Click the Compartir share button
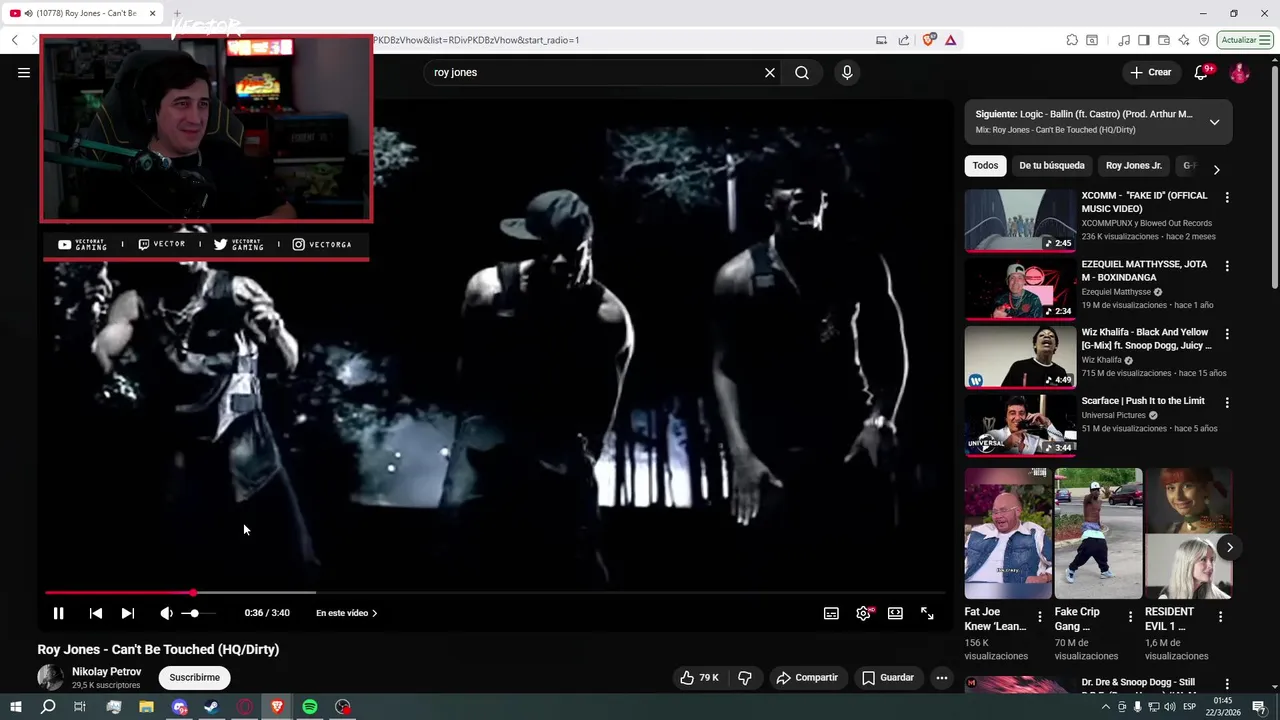 (x=807, y=677)
